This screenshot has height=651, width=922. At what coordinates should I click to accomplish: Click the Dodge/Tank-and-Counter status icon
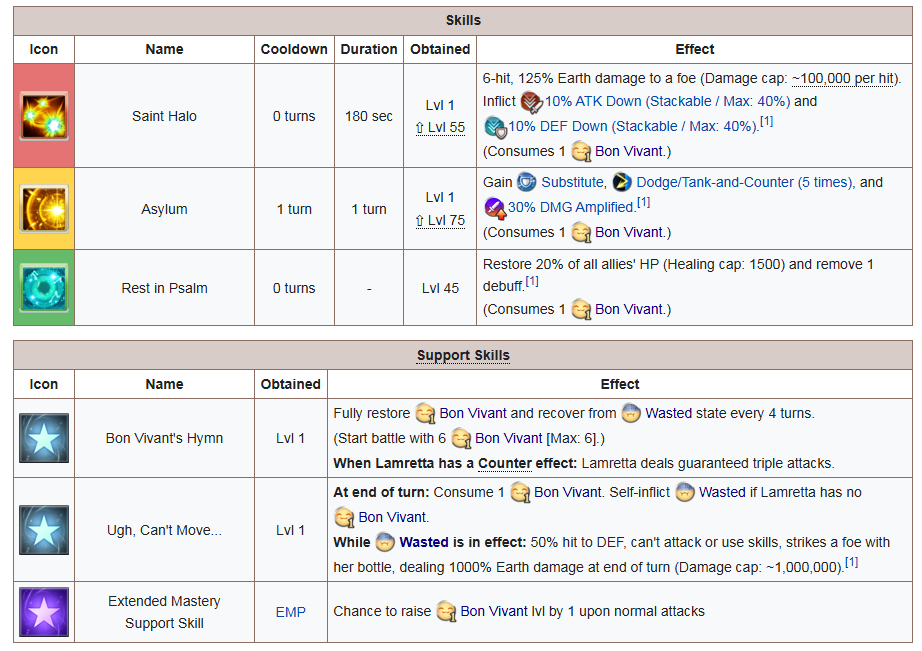point(622,183)
